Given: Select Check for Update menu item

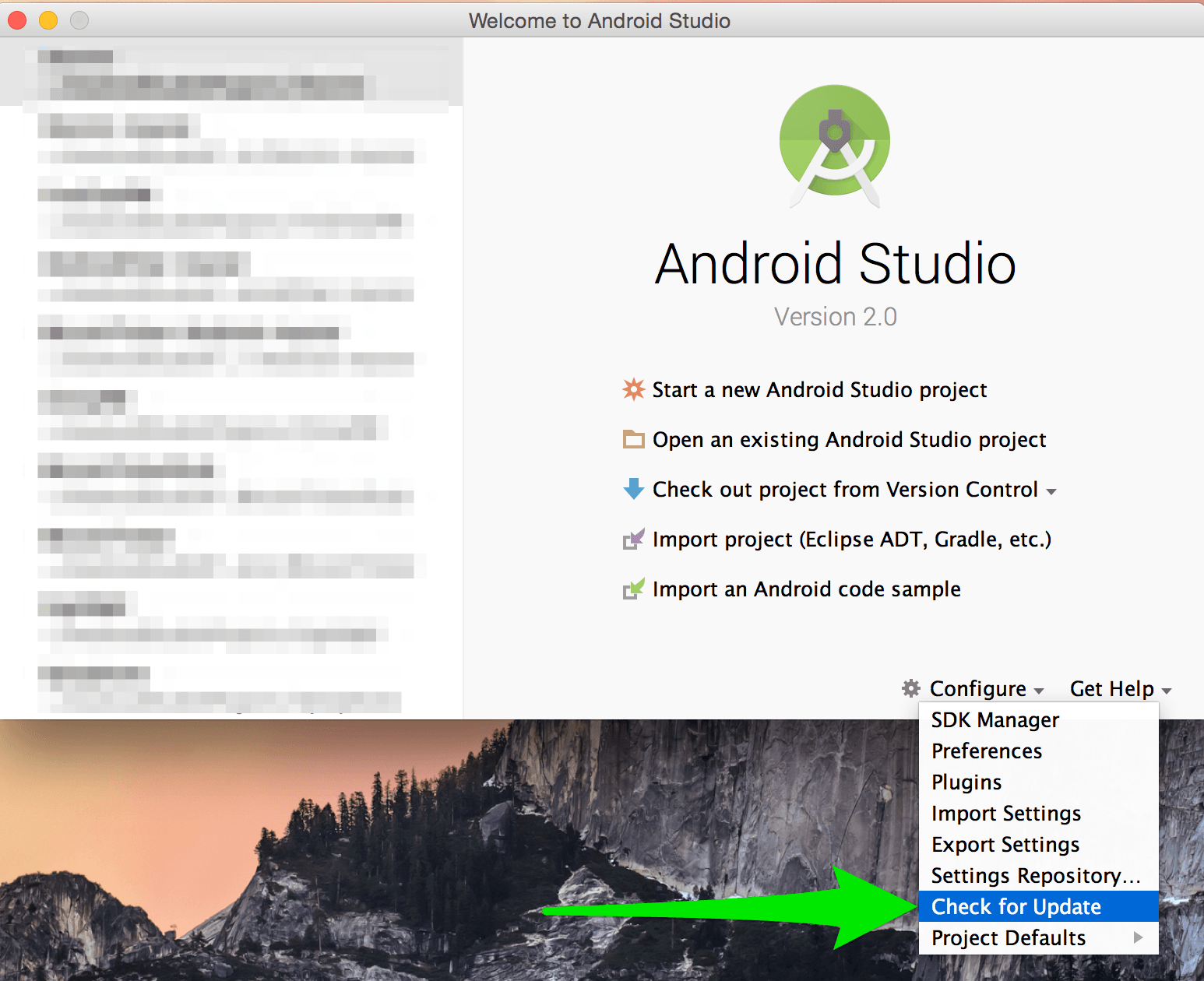Looking at the screenshot, I should 1016,906.
